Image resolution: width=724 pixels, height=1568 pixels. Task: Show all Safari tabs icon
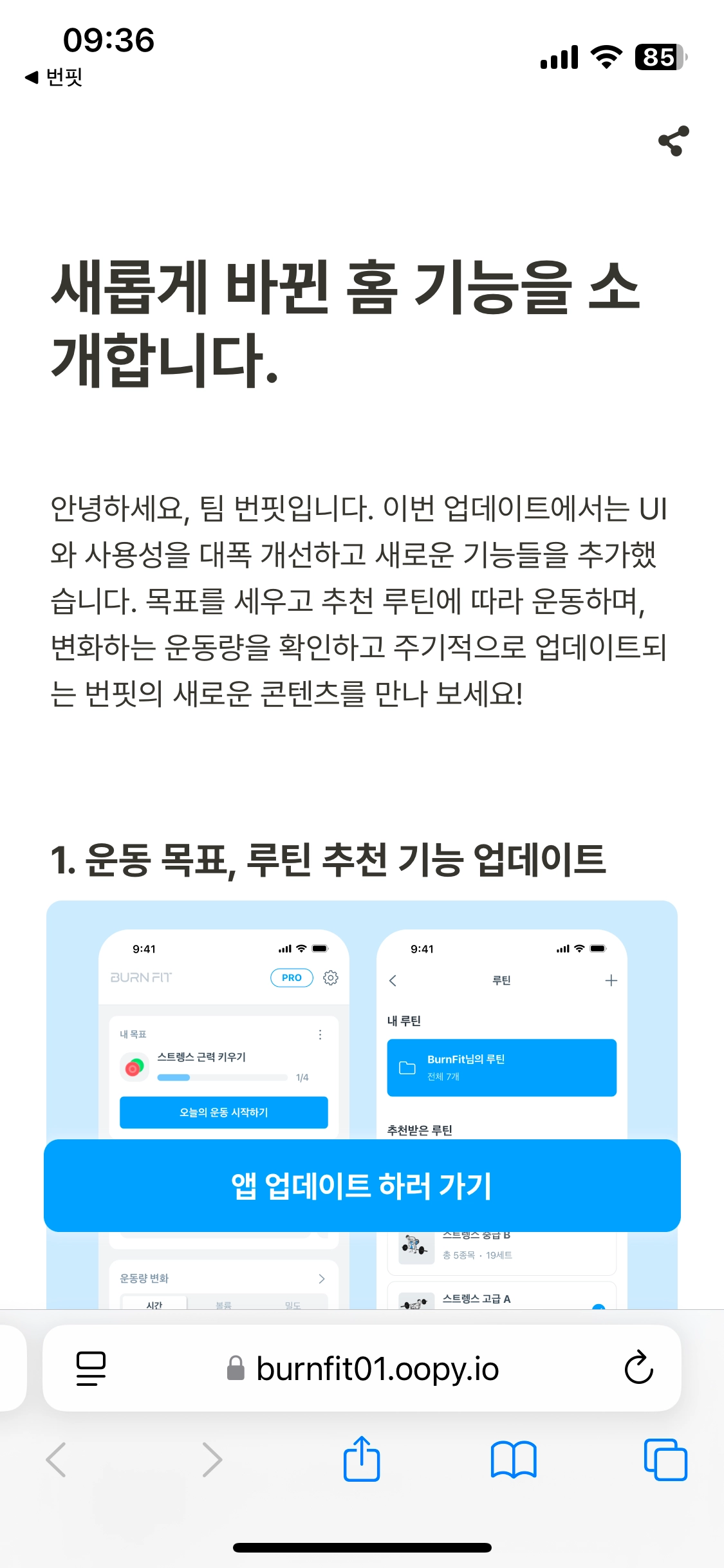pos(665,1459)
